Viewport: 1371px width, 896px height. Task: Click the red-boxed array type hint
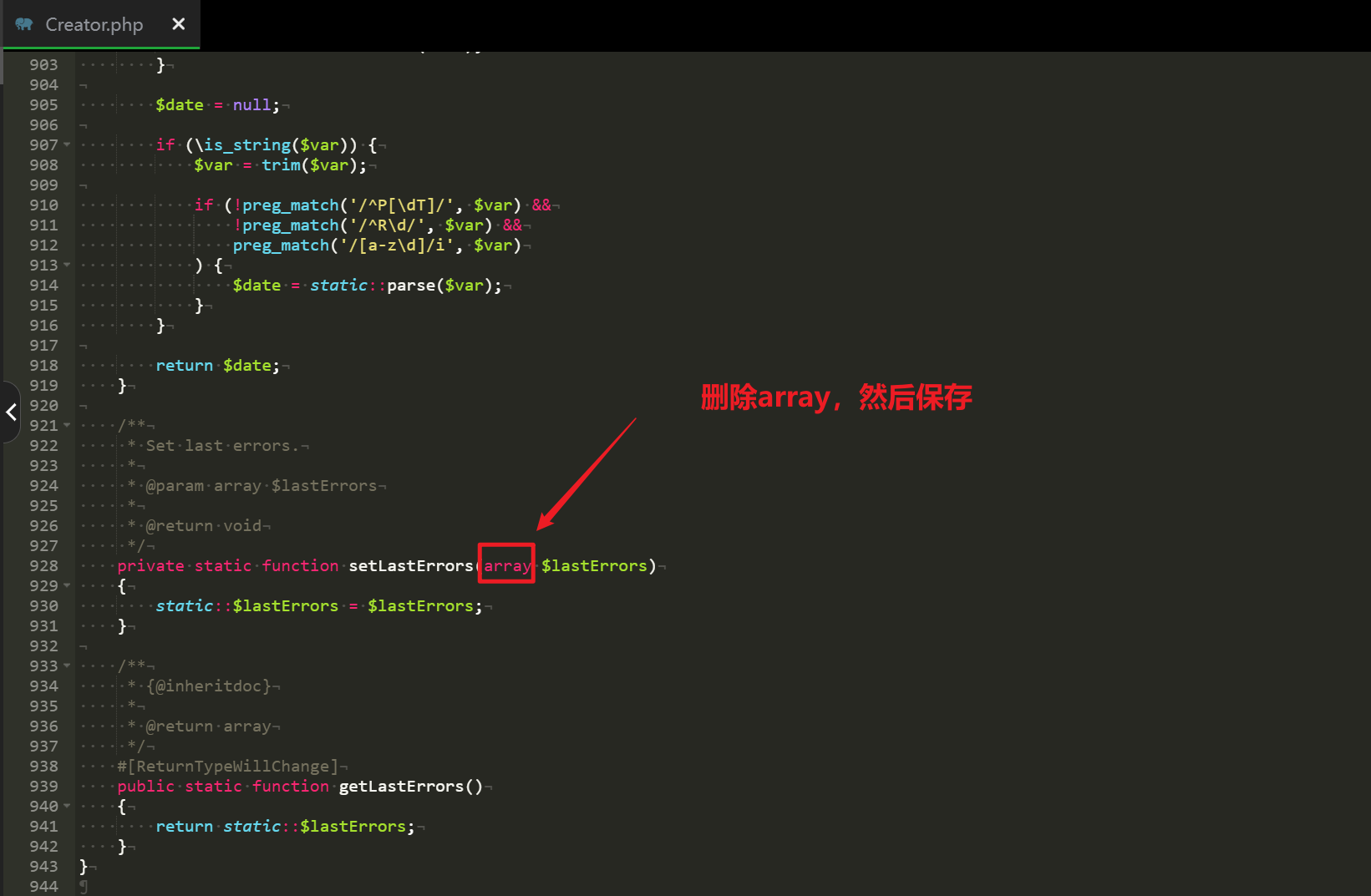coord(507,565)
